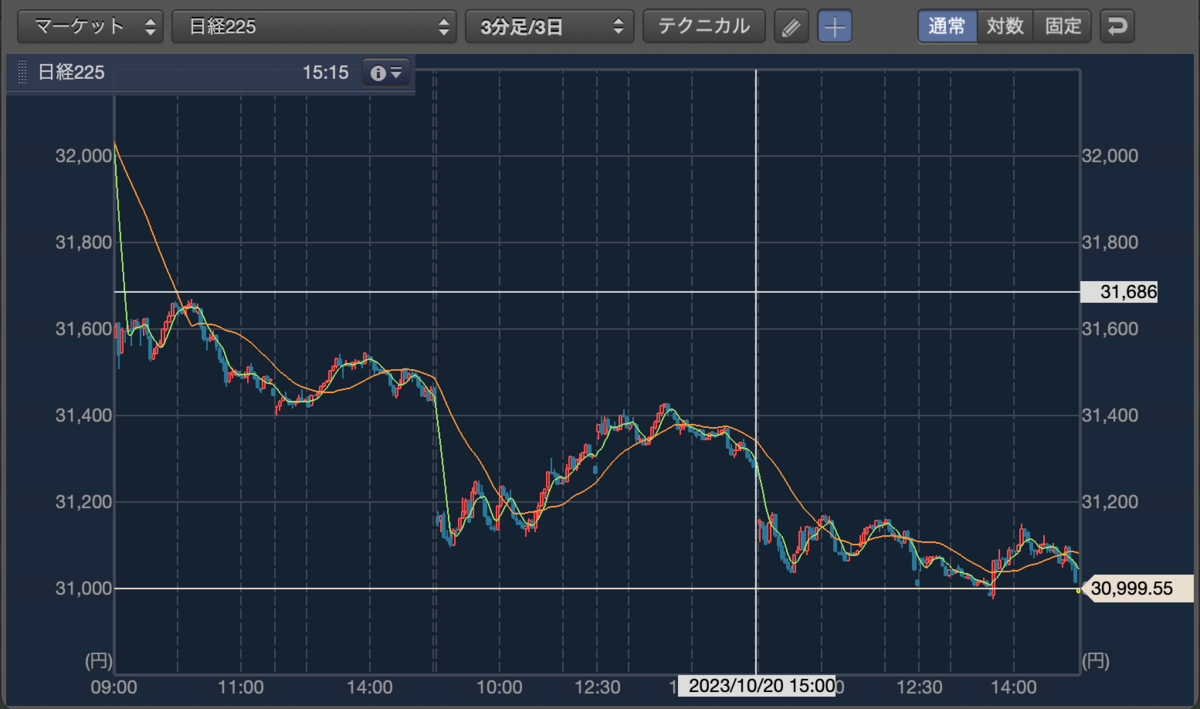Click the reset/return arrow icon
This screenshot has width=1200, height=709.
pos(1117,27)
